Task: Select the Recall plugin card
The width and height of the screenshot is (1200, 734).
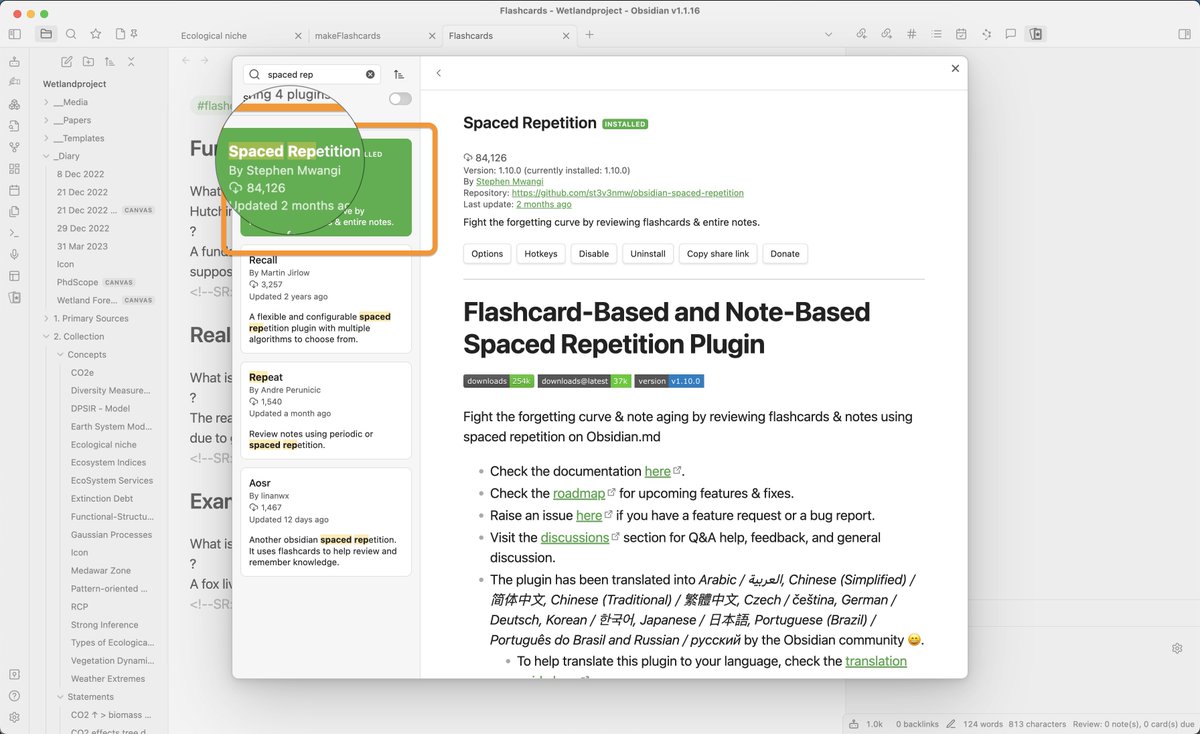Action: coord(326,299)
